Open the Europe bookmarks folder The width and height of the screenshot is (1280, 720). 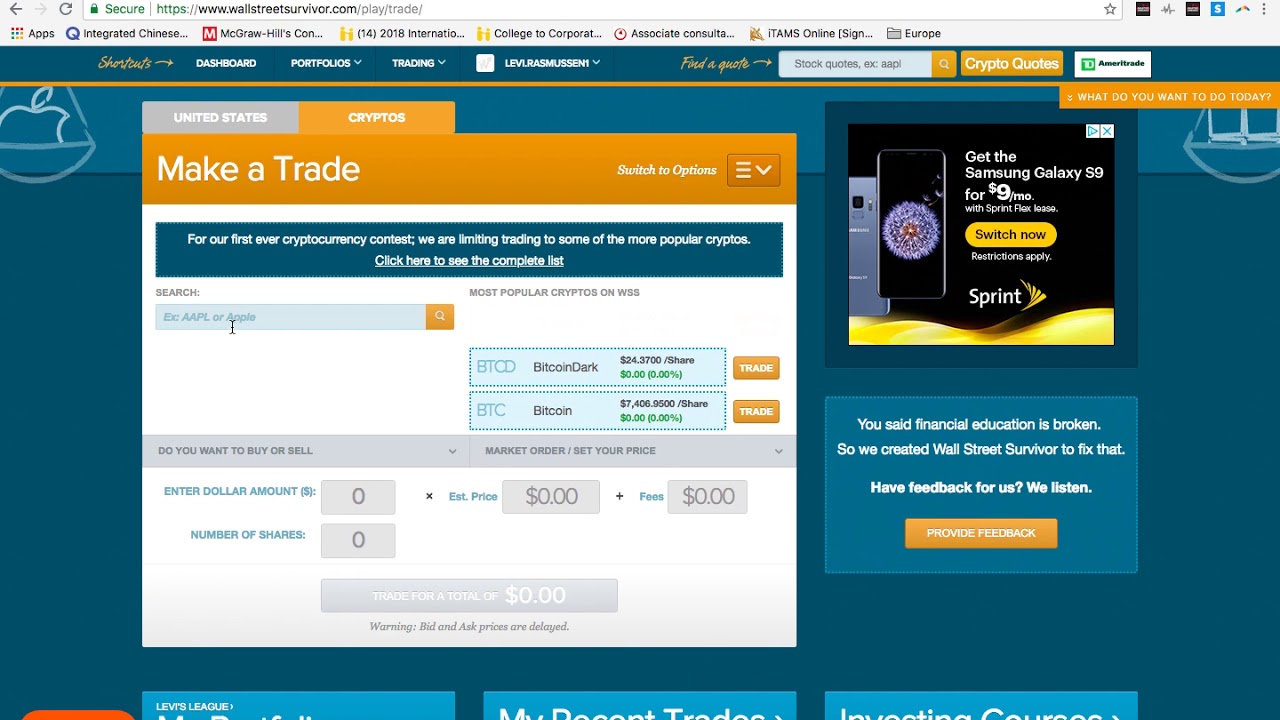(x=914, y=33)
